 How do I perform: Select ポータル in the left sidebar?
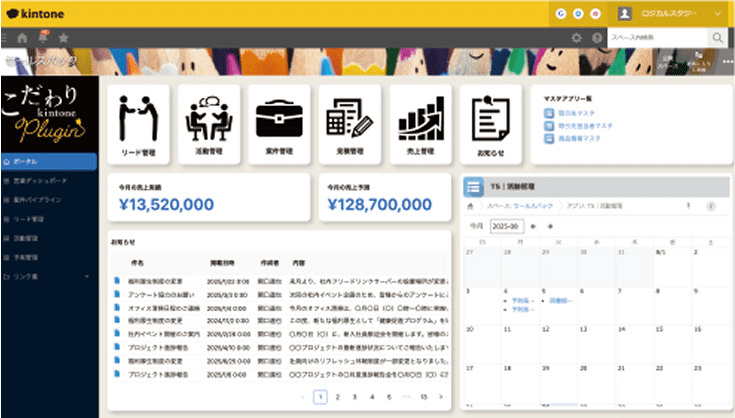[48, 160]
